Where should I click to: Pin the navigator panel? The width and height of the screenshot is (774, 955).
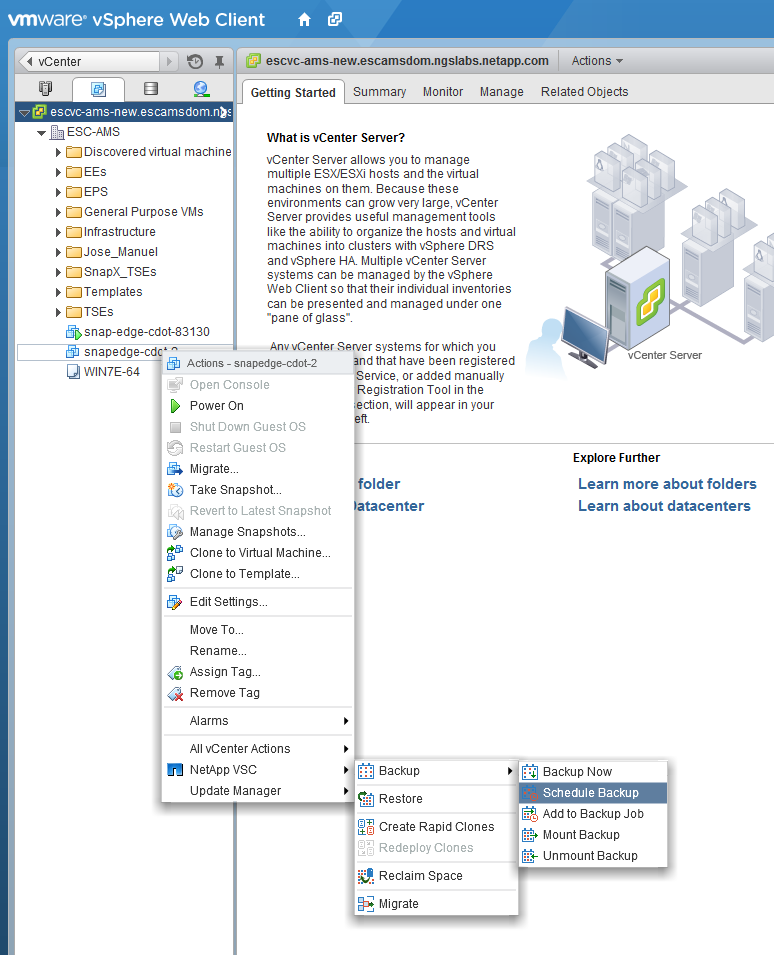click(x=220, y=62)
